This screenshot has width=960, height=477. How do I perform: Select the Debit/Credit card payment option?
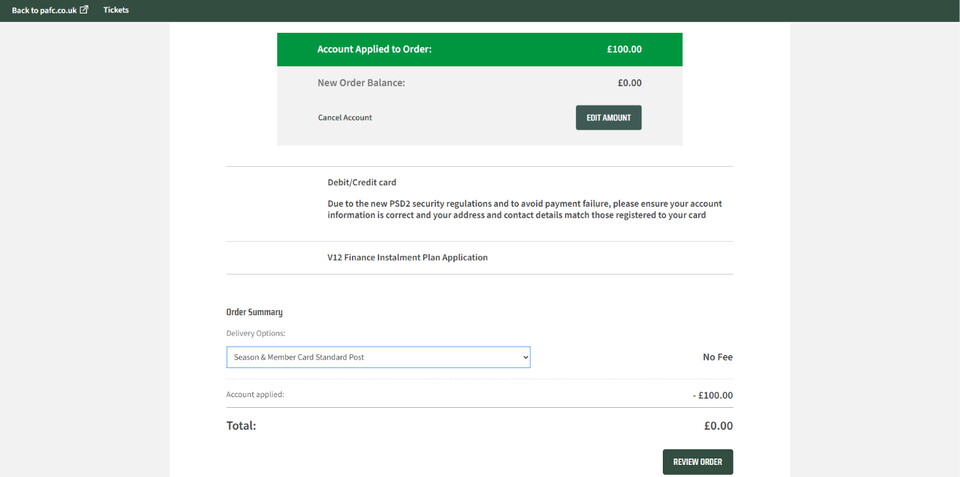coord(362,182)
